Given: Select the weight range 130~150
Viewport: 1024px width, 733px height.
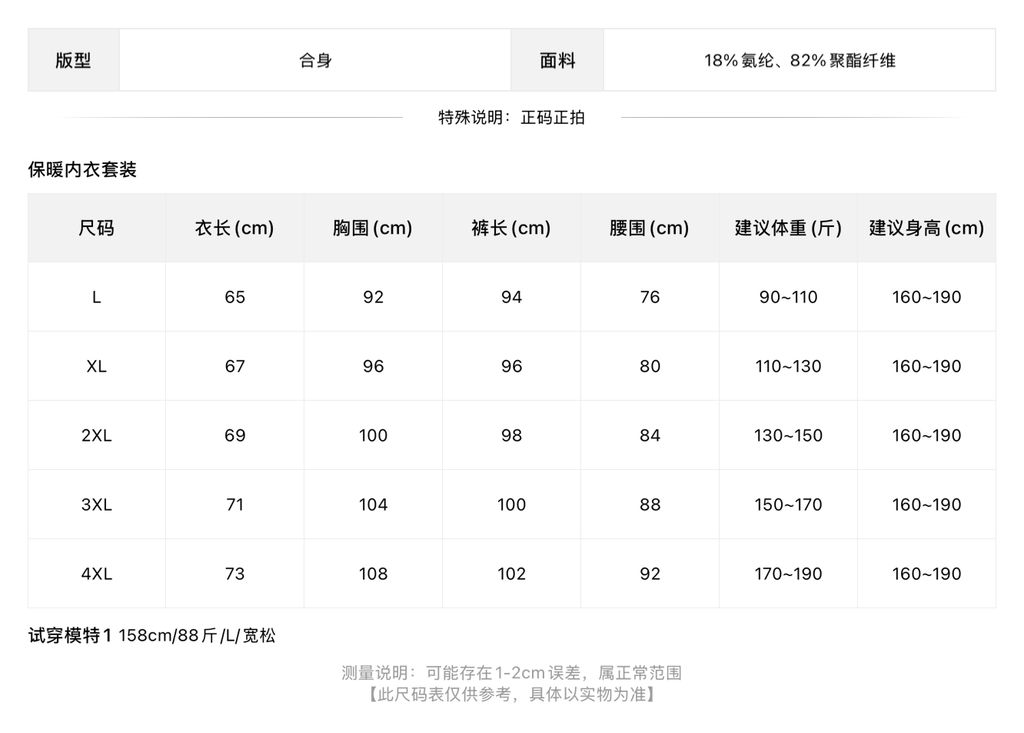Looking at the screenshot, I should 788,436.
